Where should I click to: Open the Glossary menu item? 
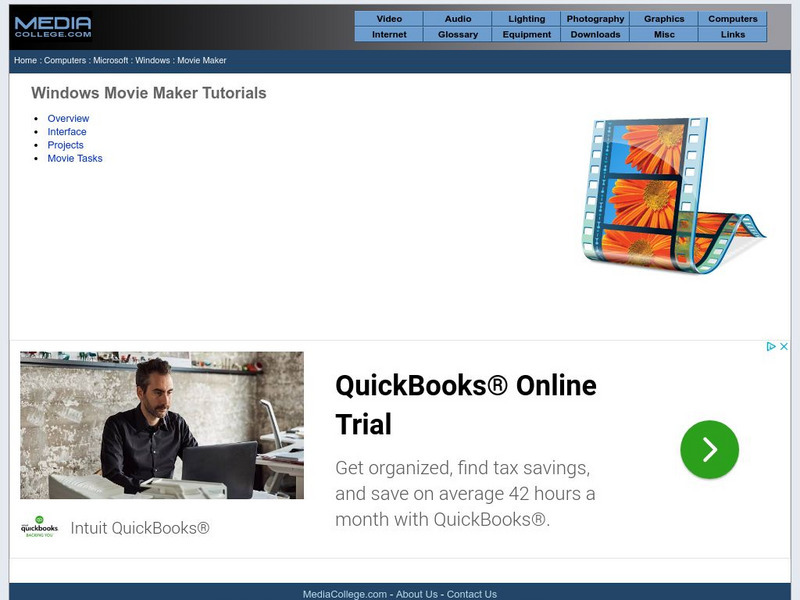click(458, 34)
